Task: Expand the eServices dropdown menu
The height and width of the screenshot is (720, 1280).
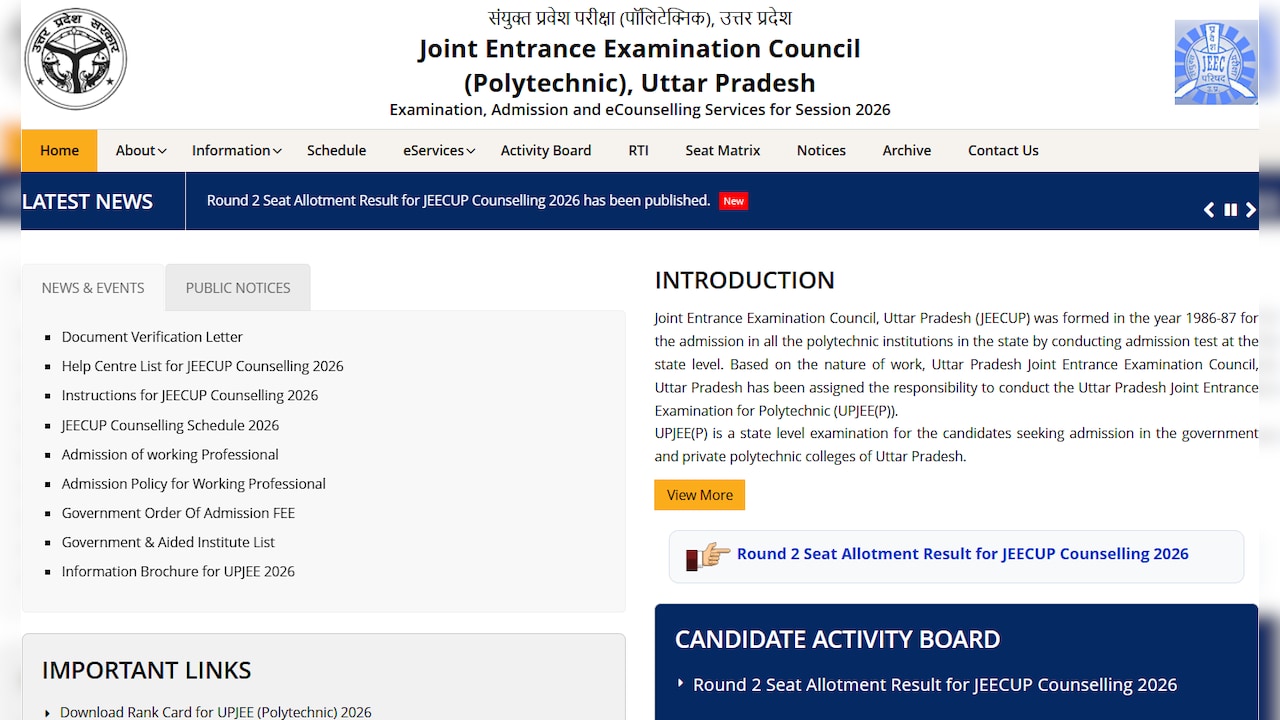Action: point(439,150)
